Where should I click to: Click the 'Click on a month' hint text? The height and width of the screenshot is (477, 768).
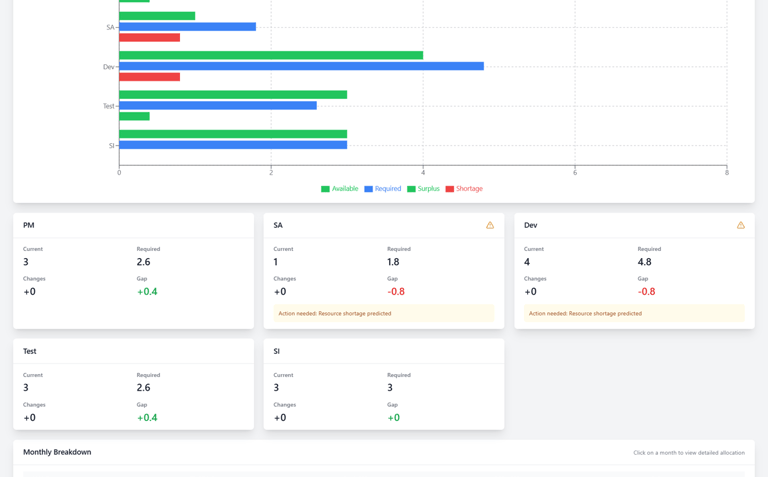point(689,453)
